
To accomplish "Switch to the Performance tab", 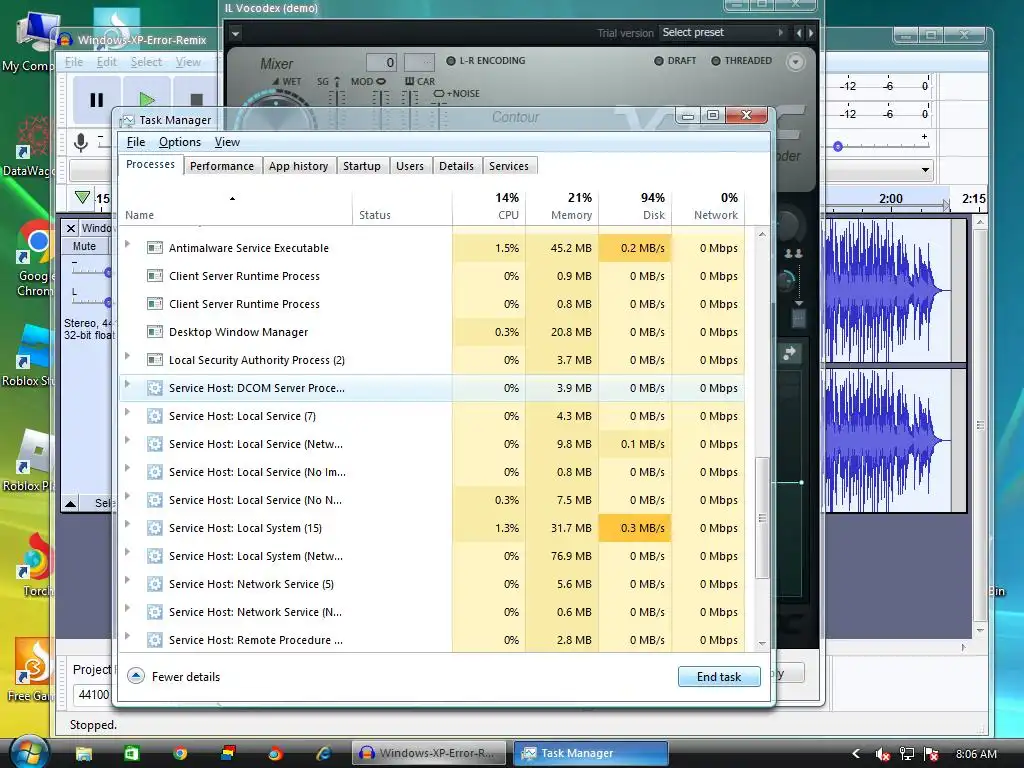I will coord(222,167).
